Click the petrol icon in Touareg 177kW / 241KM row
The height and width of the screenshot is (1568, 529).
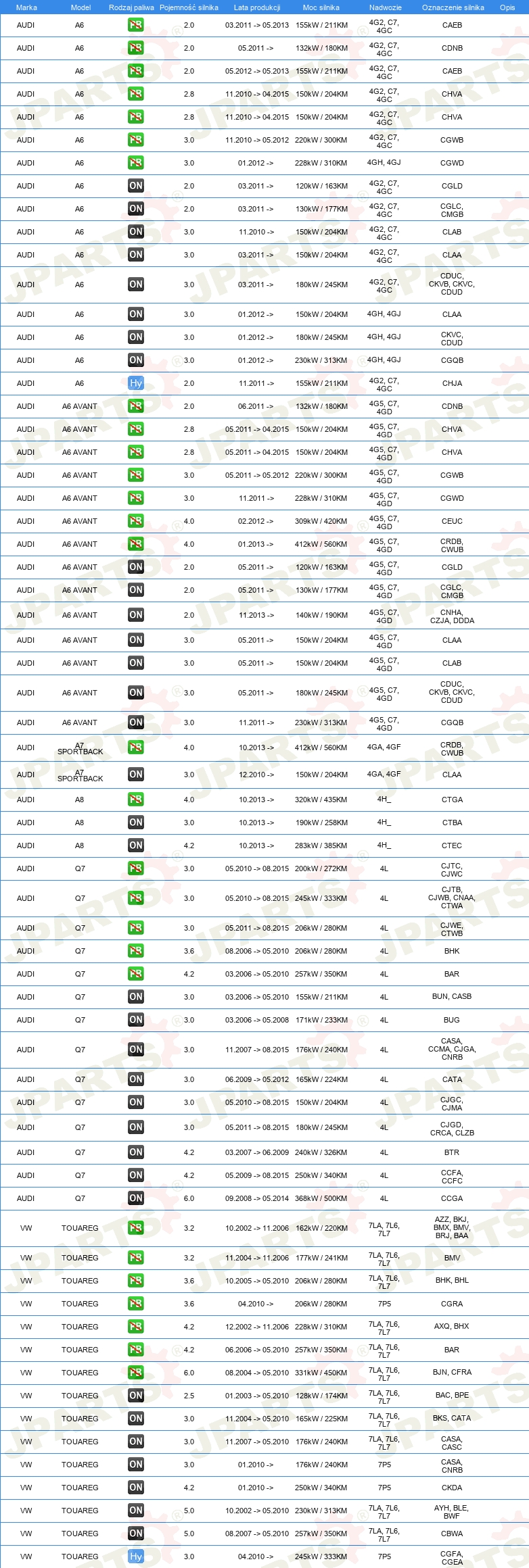(x=136, y=1258)
